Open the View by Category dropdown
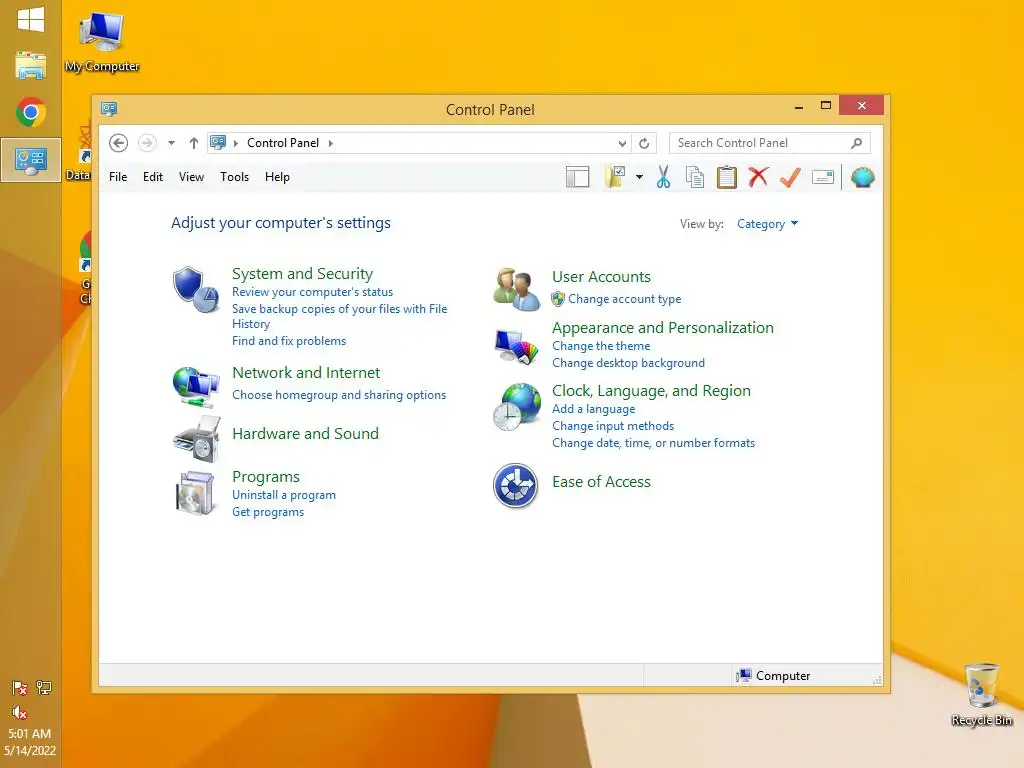 point(767,224)
